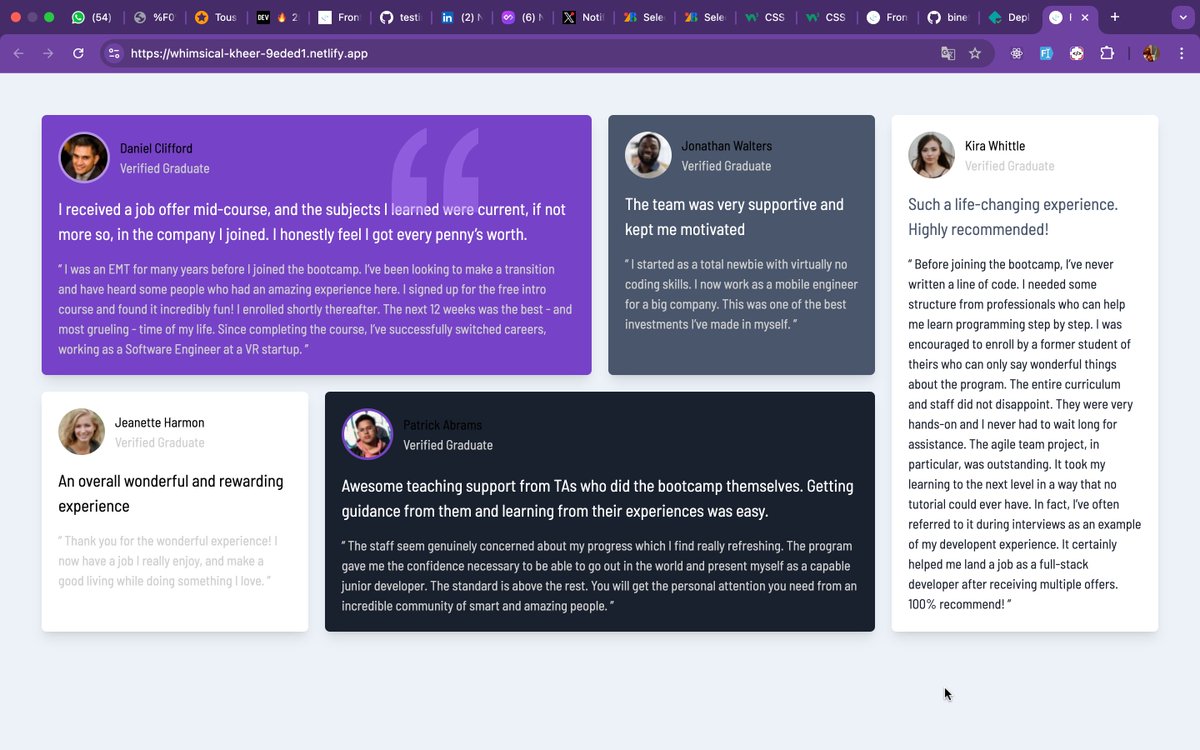This screenshot has width=1200, height=750.
Task: Open Chrome's three-dot settings menu
Action: coord(1183,53)
